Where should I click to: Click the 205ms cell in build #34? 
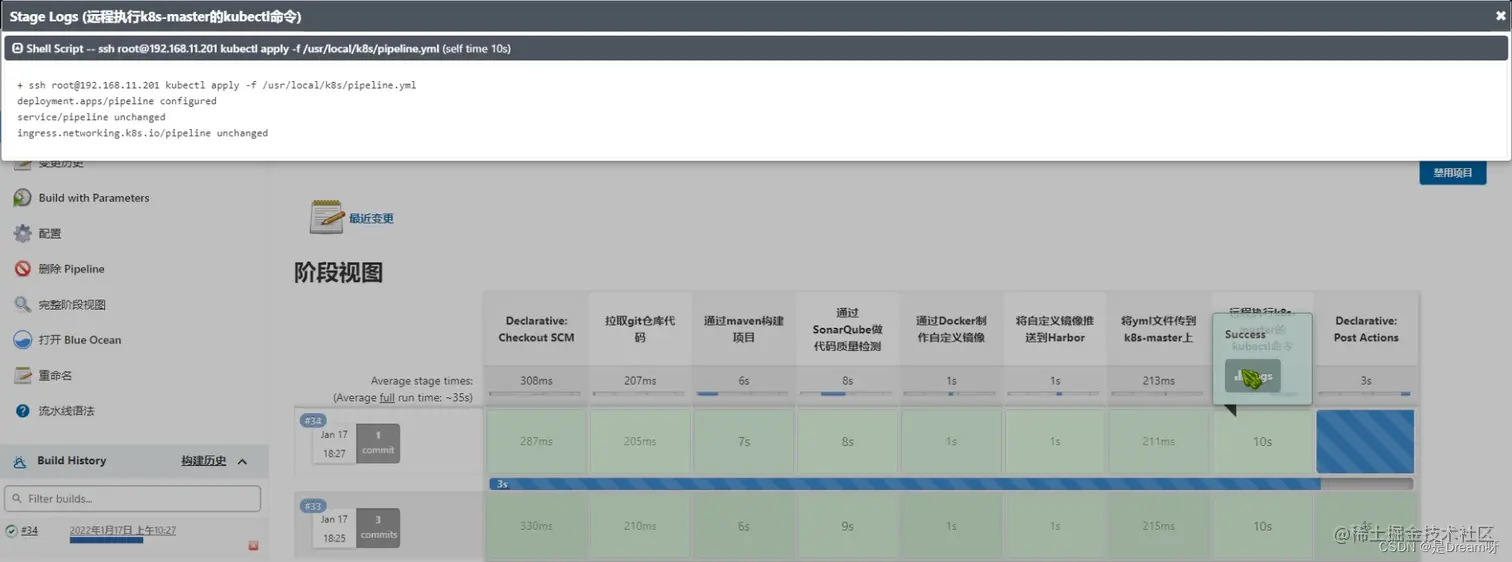(x=640, y=441)
